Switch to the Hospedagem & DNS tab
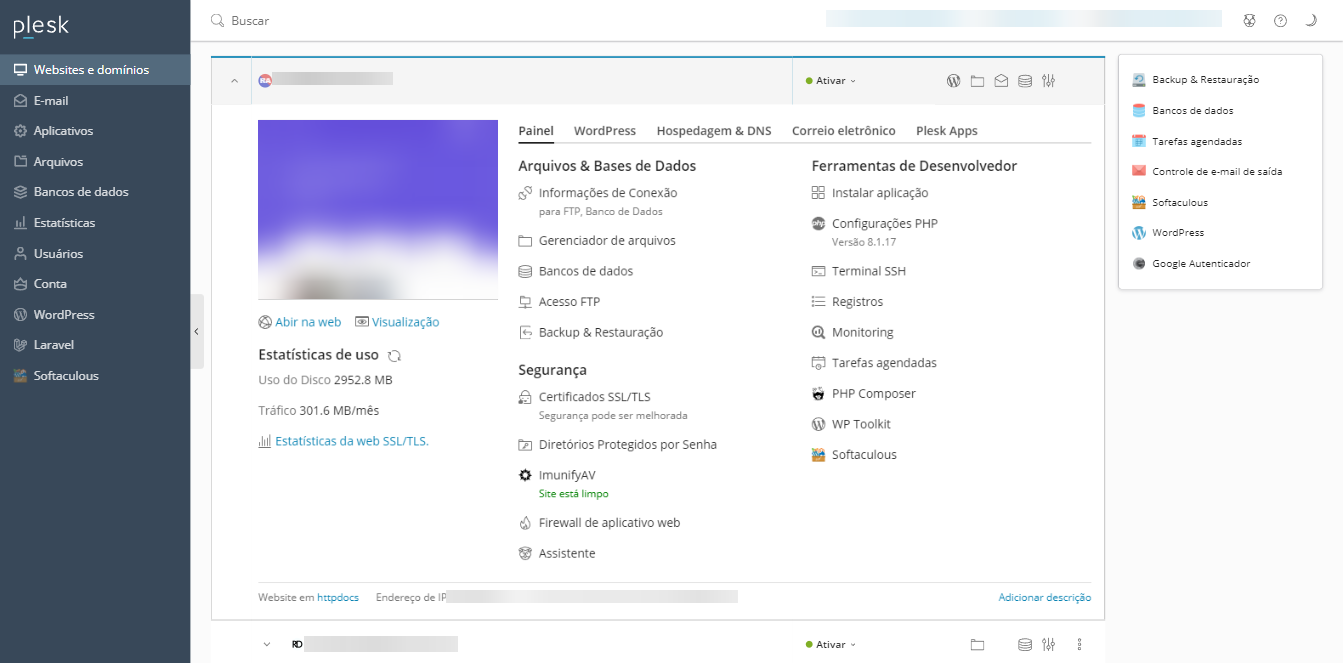This screenshot has width=1343, height=663. [714, 131]
